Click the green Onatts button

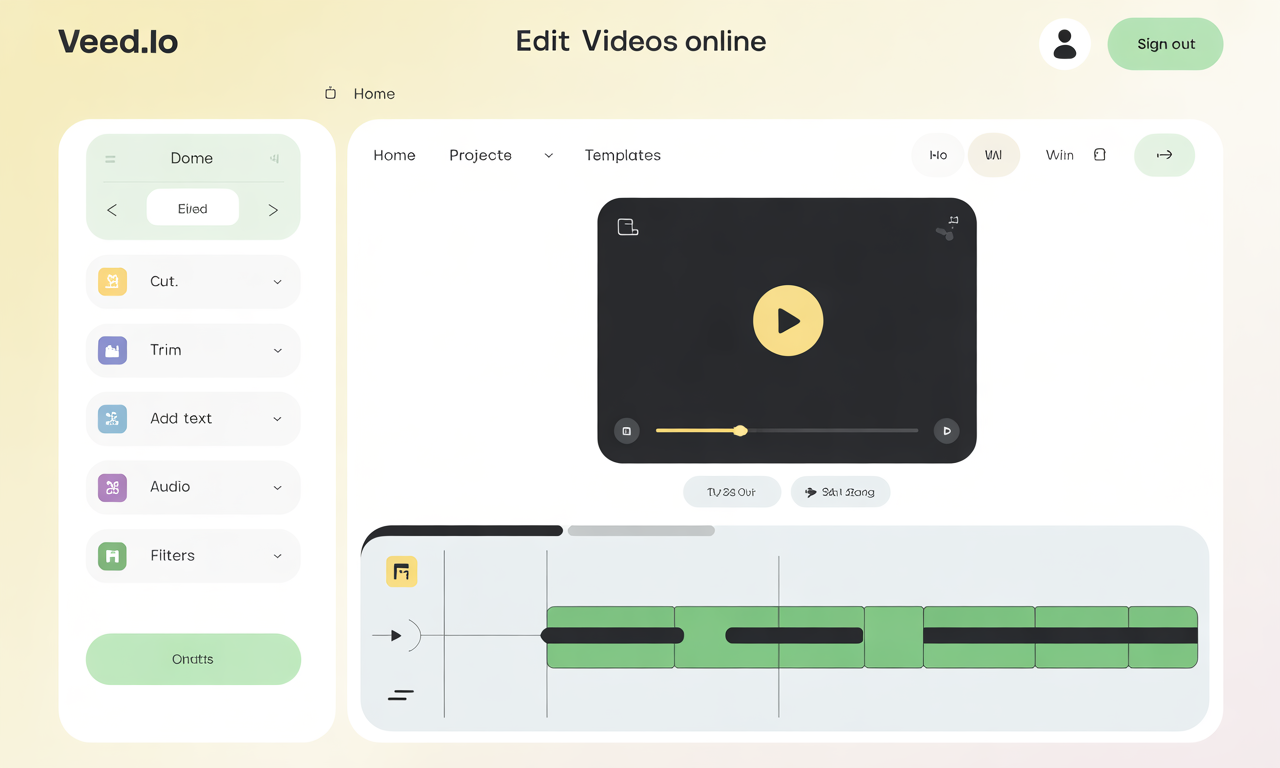pos(193,659)
